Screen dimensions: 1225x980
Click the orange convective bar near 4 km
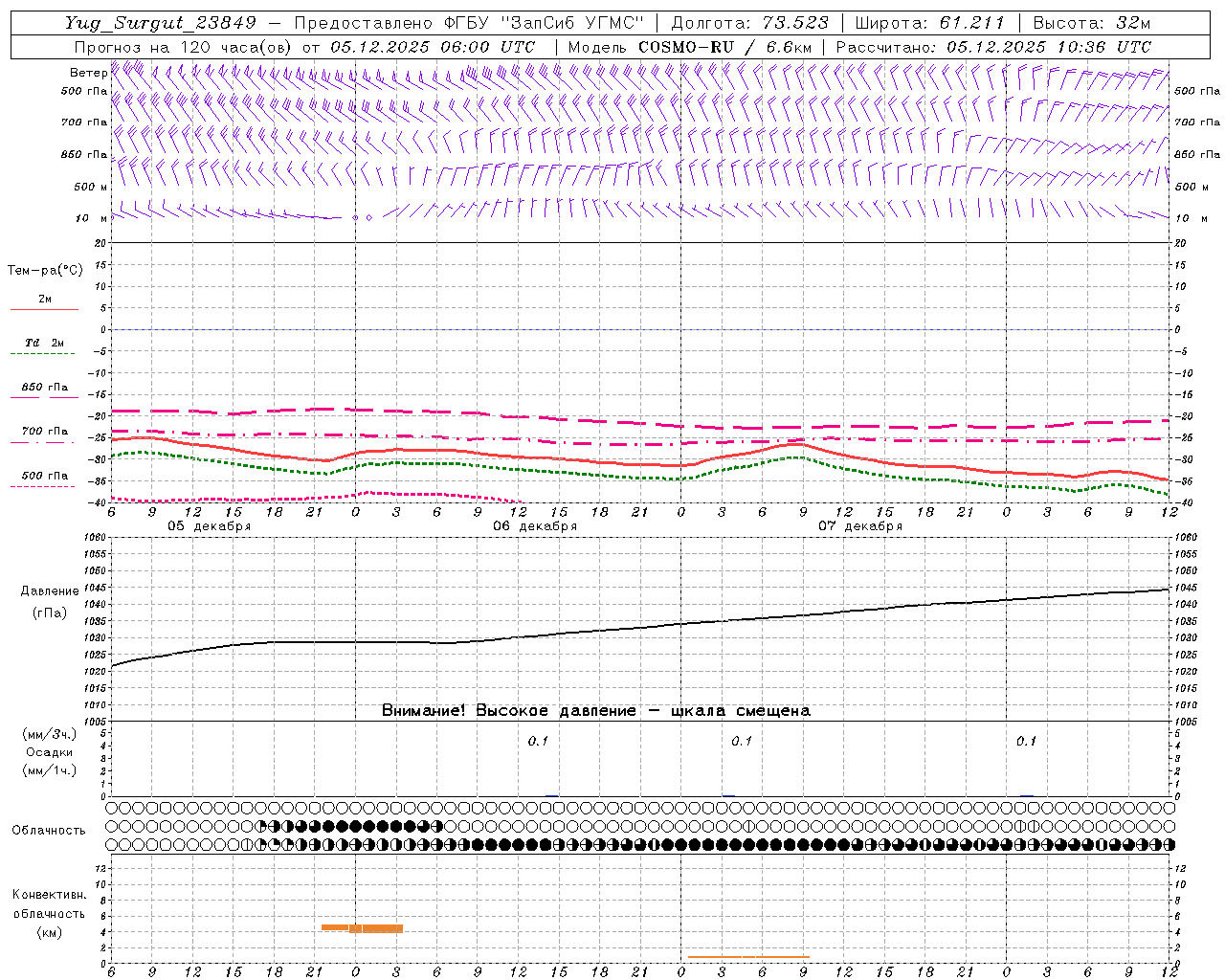(x=362, y=927)
